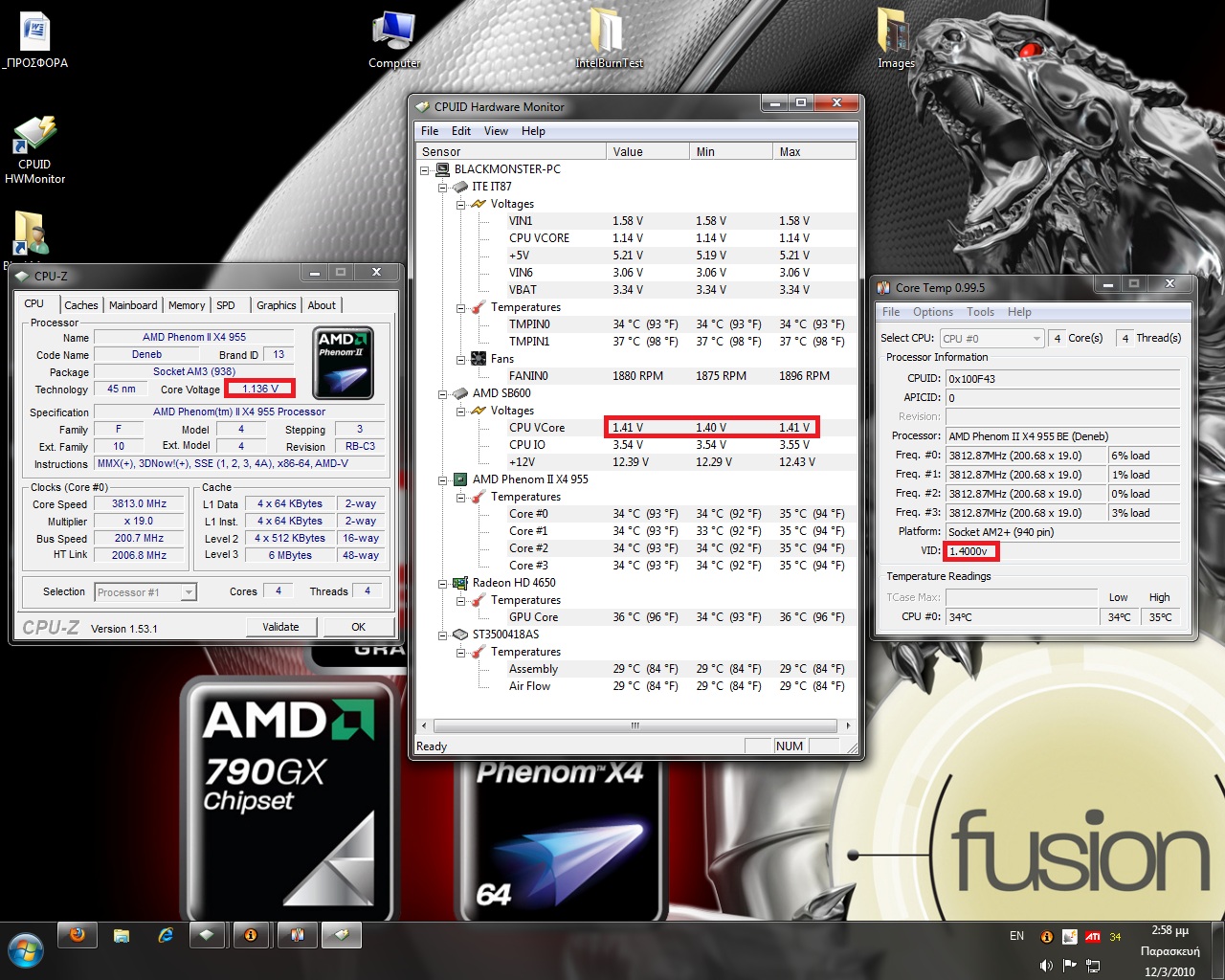Switch to HWMonitor taskbar button

point(342,936)
